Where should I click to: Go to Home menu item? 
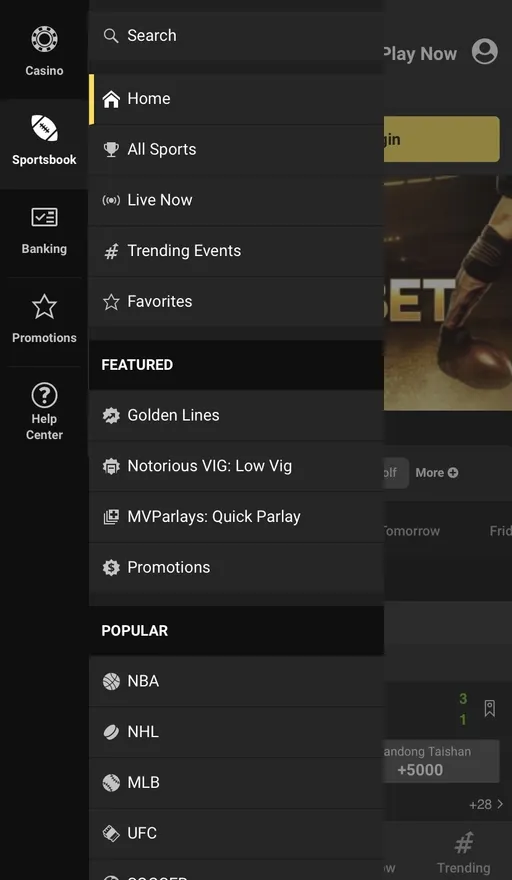click(x=236, y=99)
